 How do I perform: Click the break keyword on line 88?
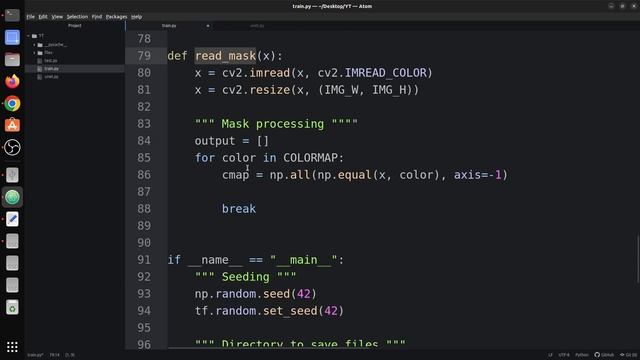click(239, 209)
